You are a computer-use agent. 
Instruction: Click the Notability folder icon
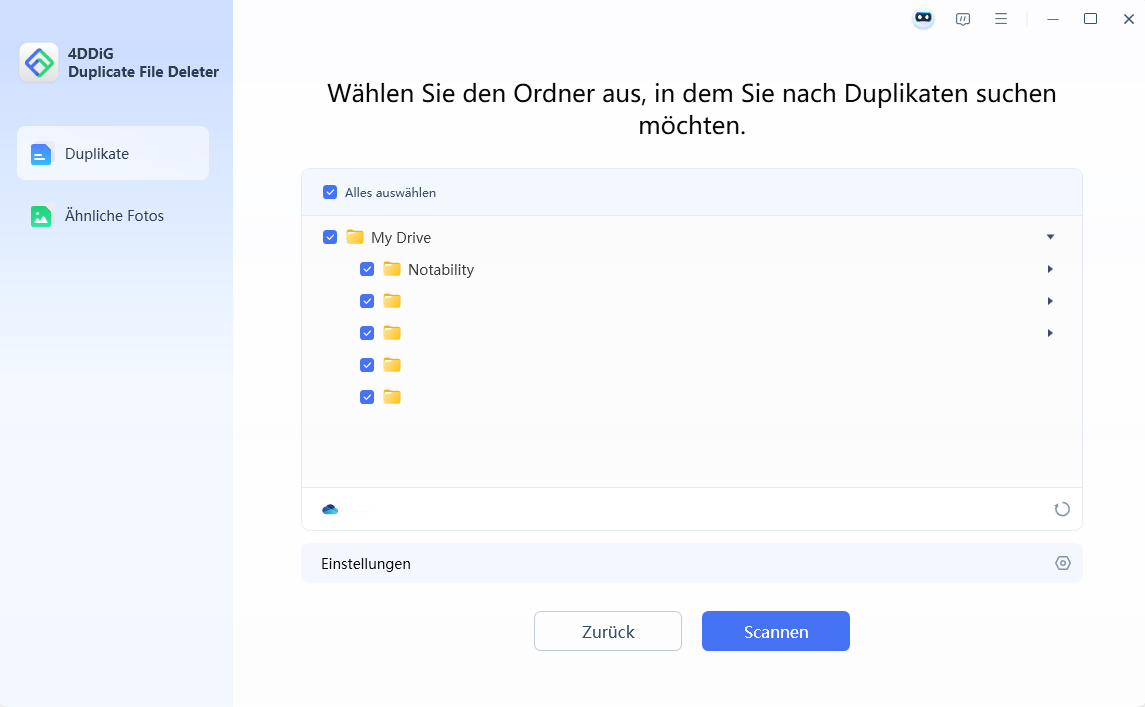point(392,269)
